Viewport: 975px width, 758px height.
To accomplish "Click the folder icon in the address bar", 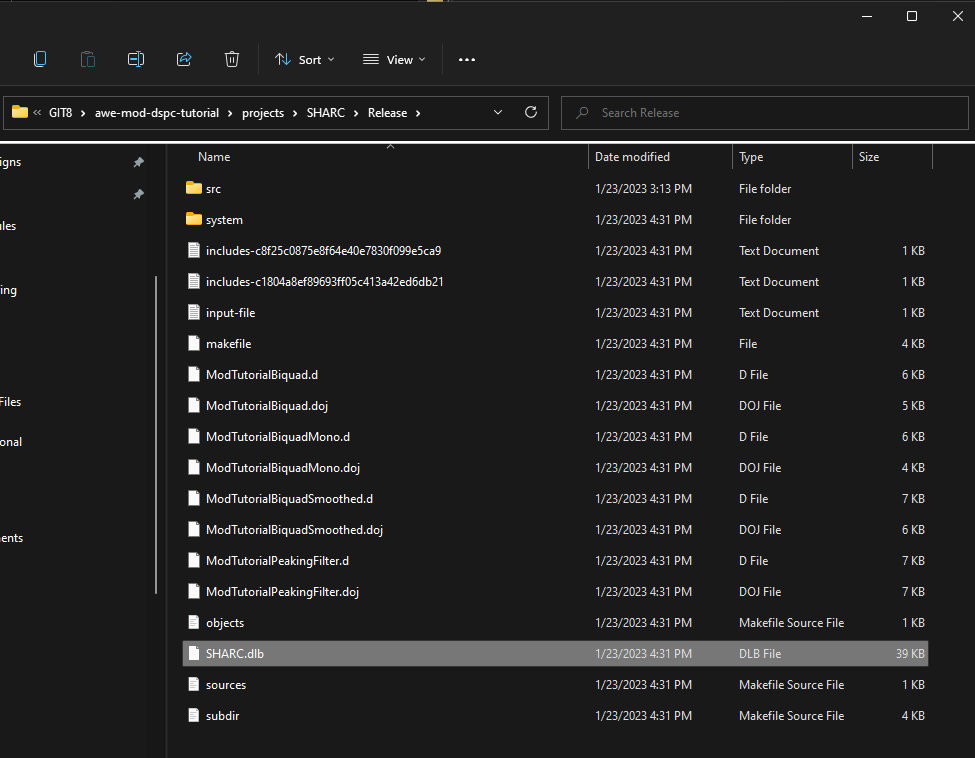I will tap(20, 112).
